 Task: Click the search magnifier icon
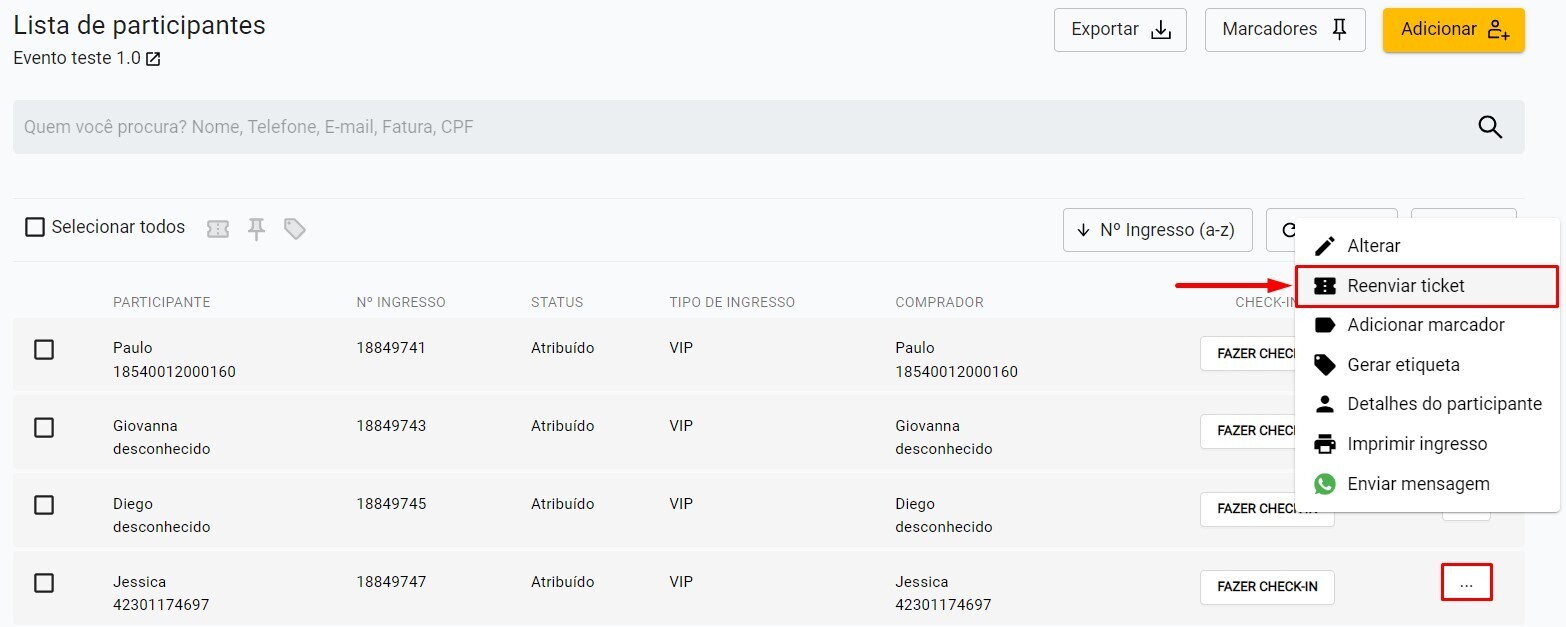(x=1490, y=127)
